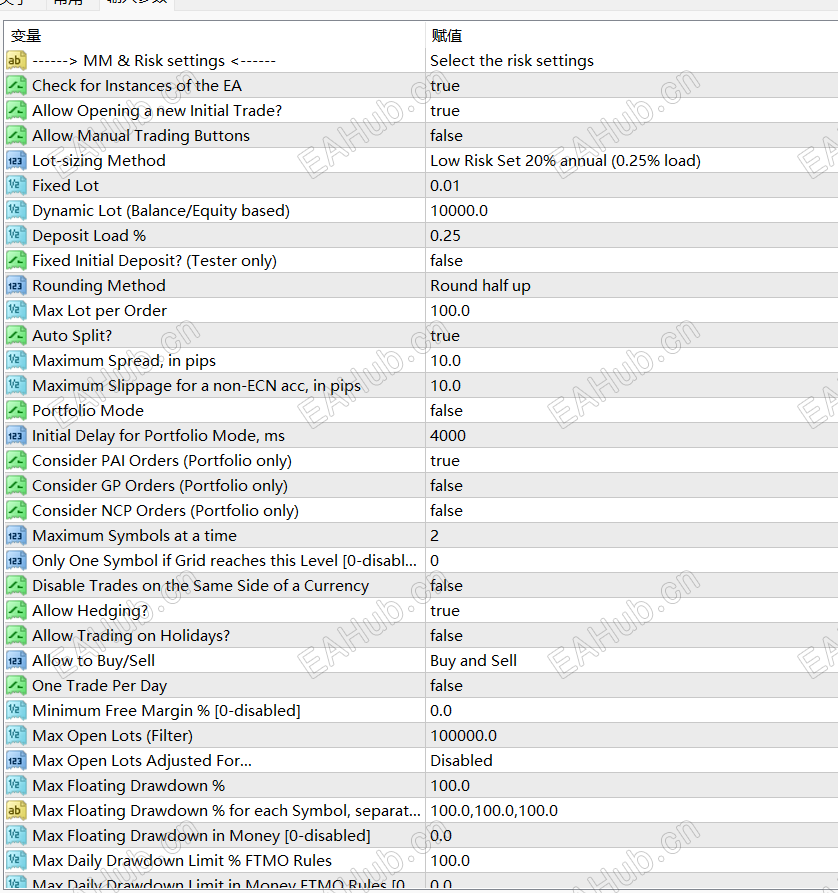Image resolution: width=838 pixels, height=893 pixels.
Task: Toggle the Consider PAI Orders true value
Action: click(445, 460)
